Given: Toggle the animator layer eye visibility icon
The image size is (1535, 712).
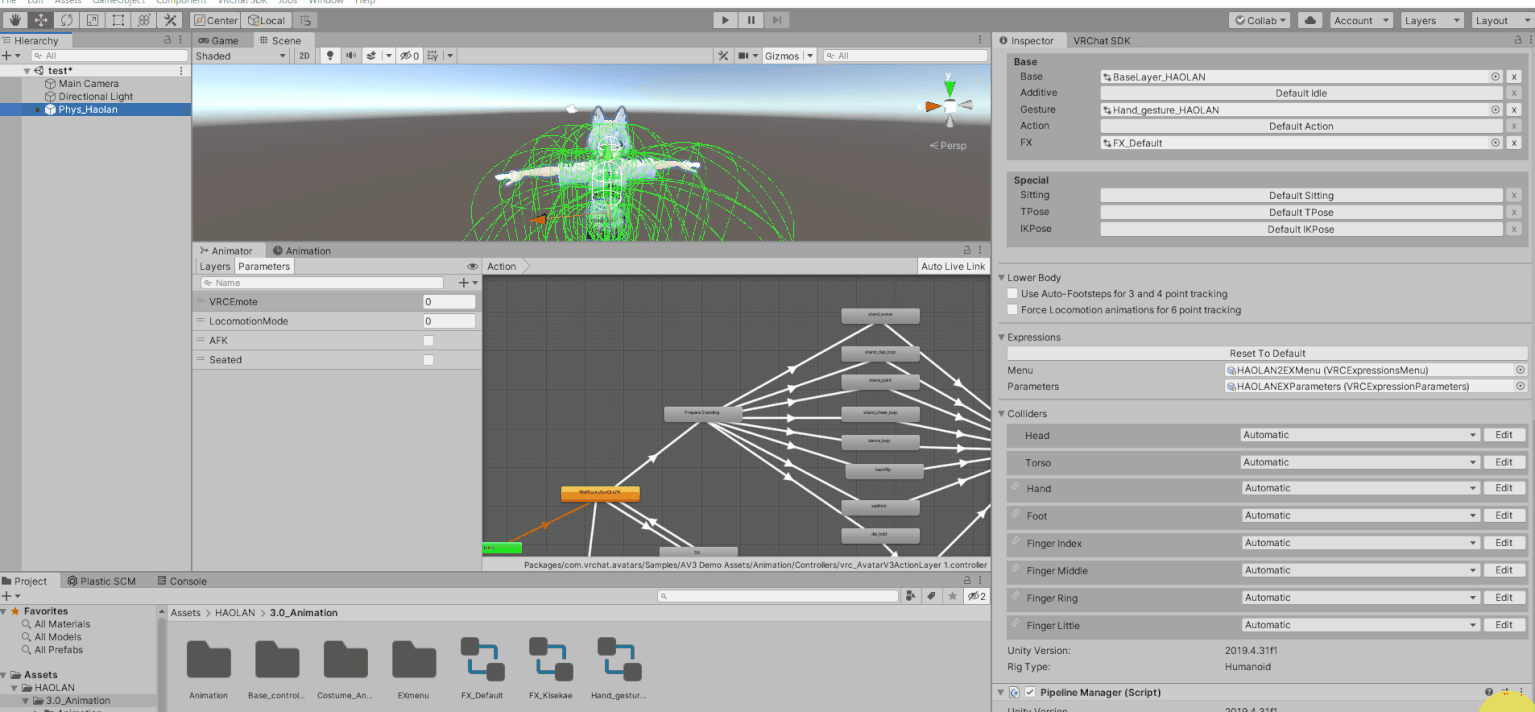Looking at the screenshot, I should 472,267.
